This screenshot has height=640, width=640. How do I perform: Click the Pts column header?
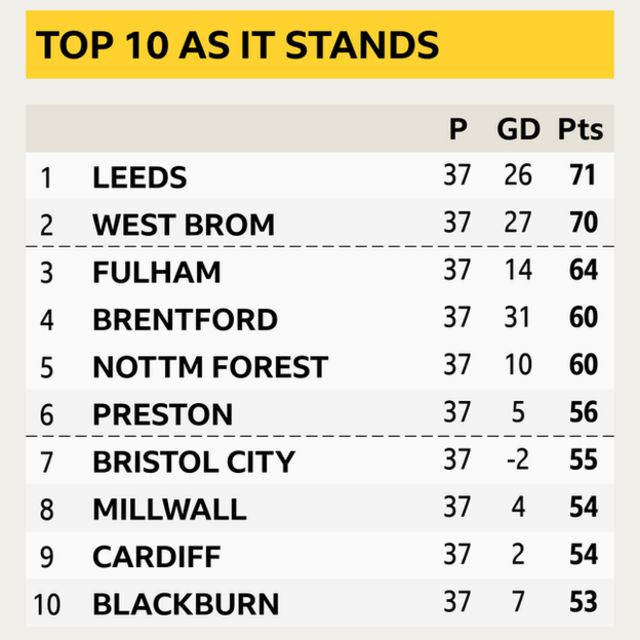[580, 129]
